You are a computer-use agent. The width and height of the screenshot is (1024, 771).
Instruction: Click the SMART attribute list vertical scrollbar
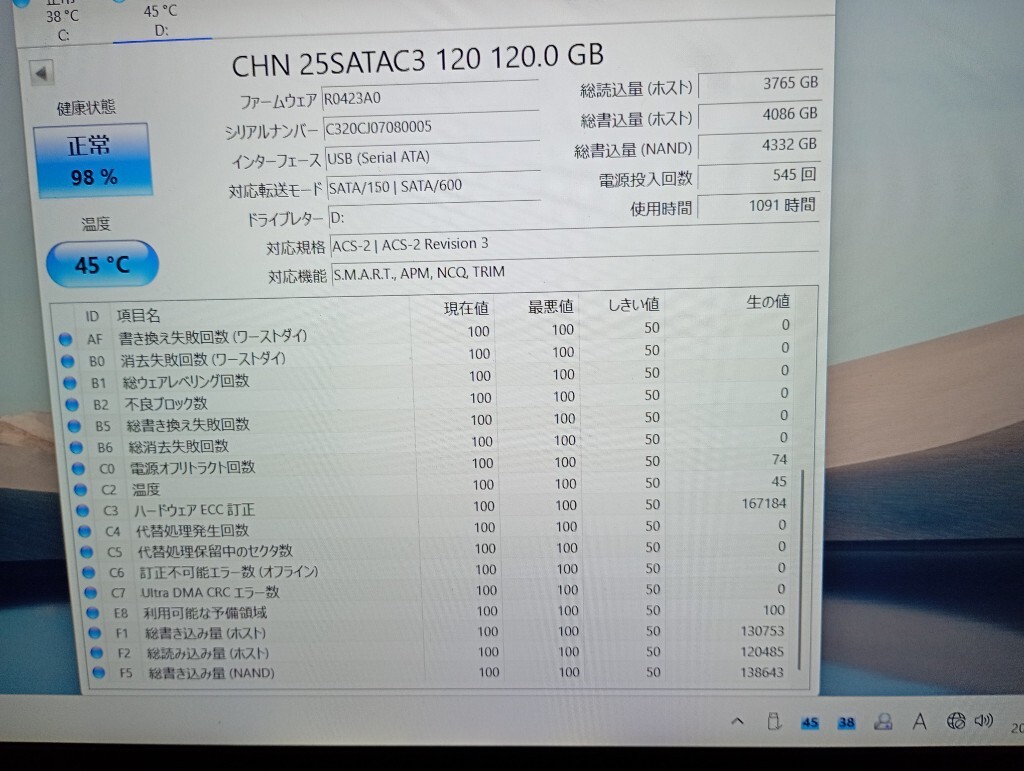click(801, 568)
